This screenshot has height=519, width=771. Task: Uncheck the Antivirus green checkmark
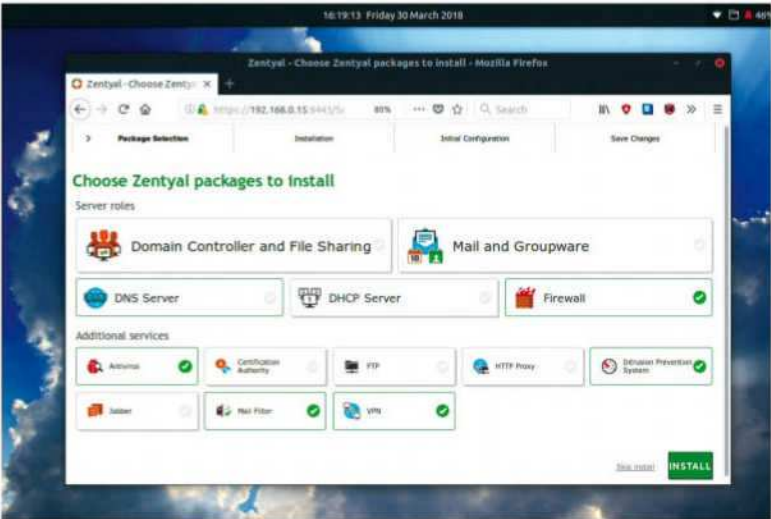[185, 366]
